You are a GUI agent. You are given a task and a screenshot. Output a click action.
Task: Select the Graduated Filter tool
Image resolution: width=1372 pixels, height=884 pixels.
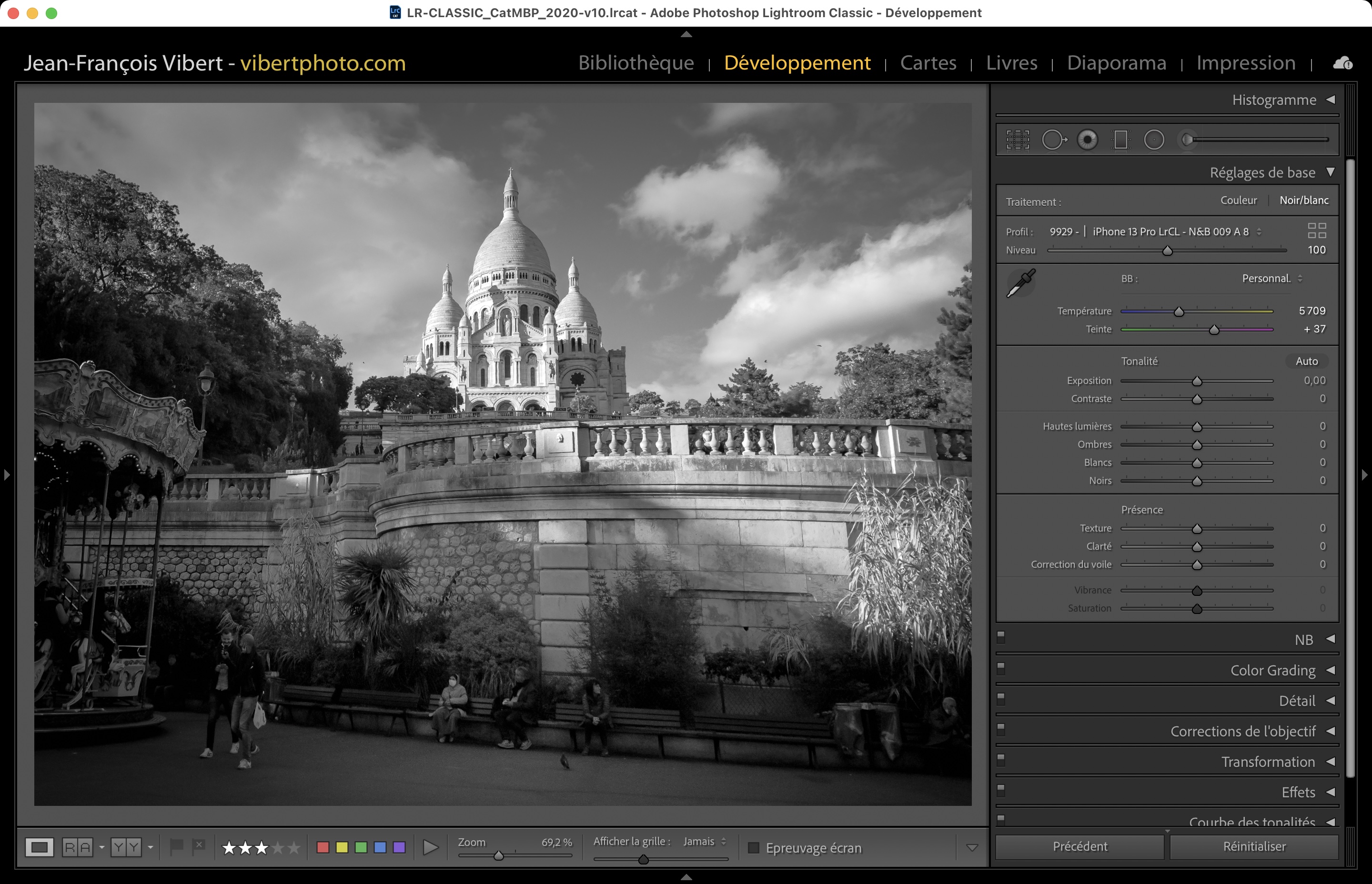tap(1120, 140)
